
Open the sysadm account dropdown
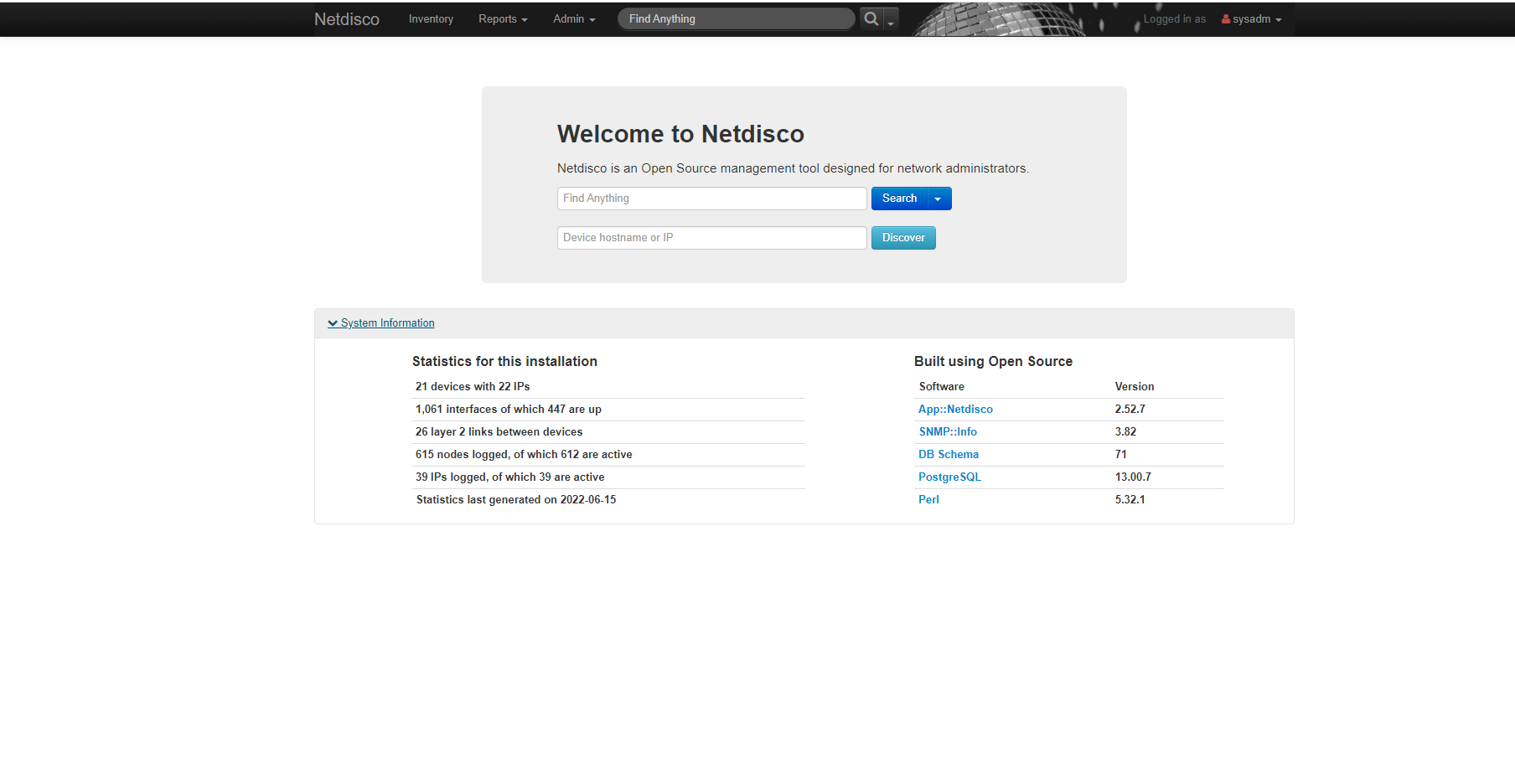[1251, 18]
